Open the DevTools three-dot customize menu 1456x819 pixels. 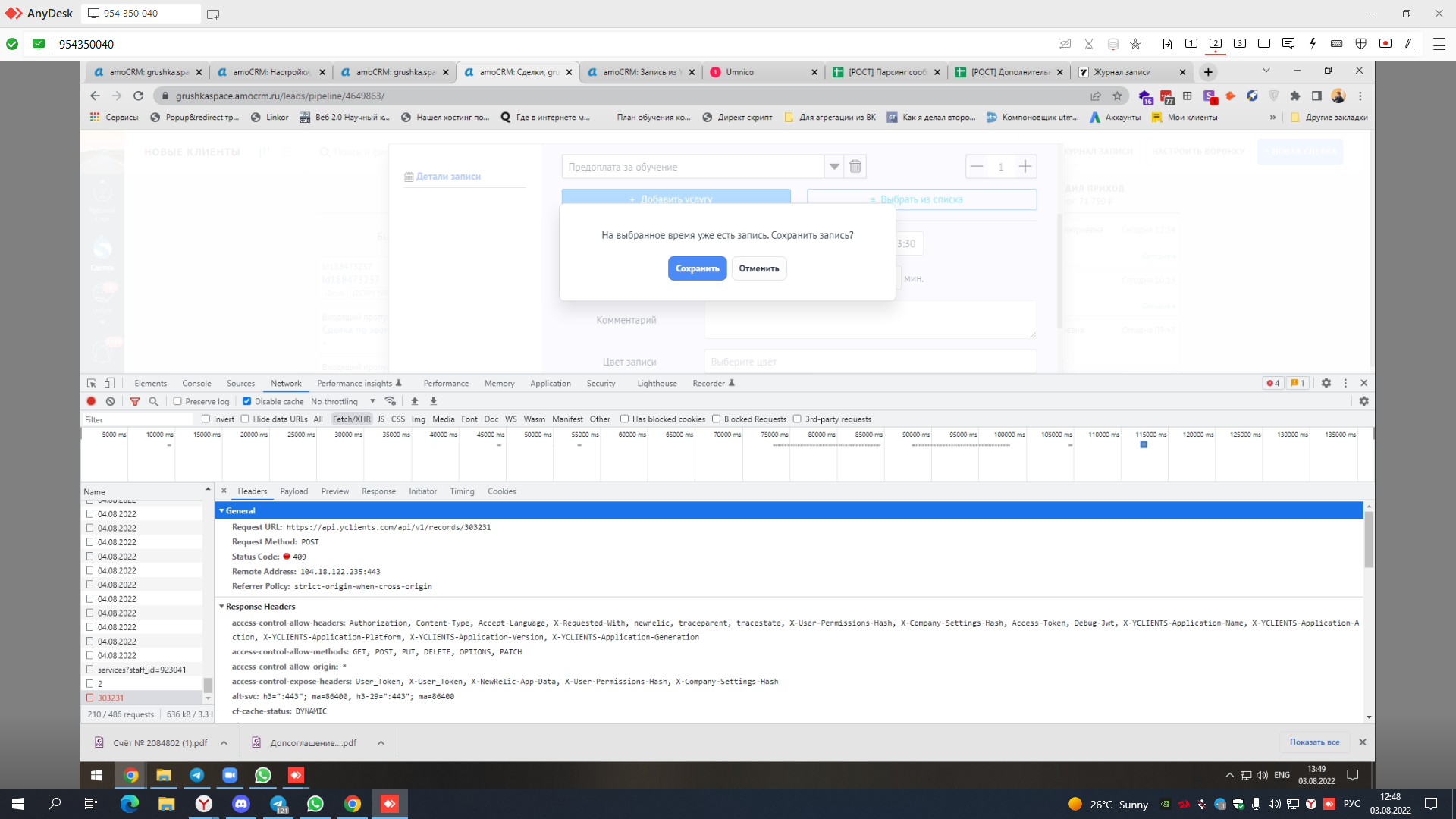(x=1346, y=384)
